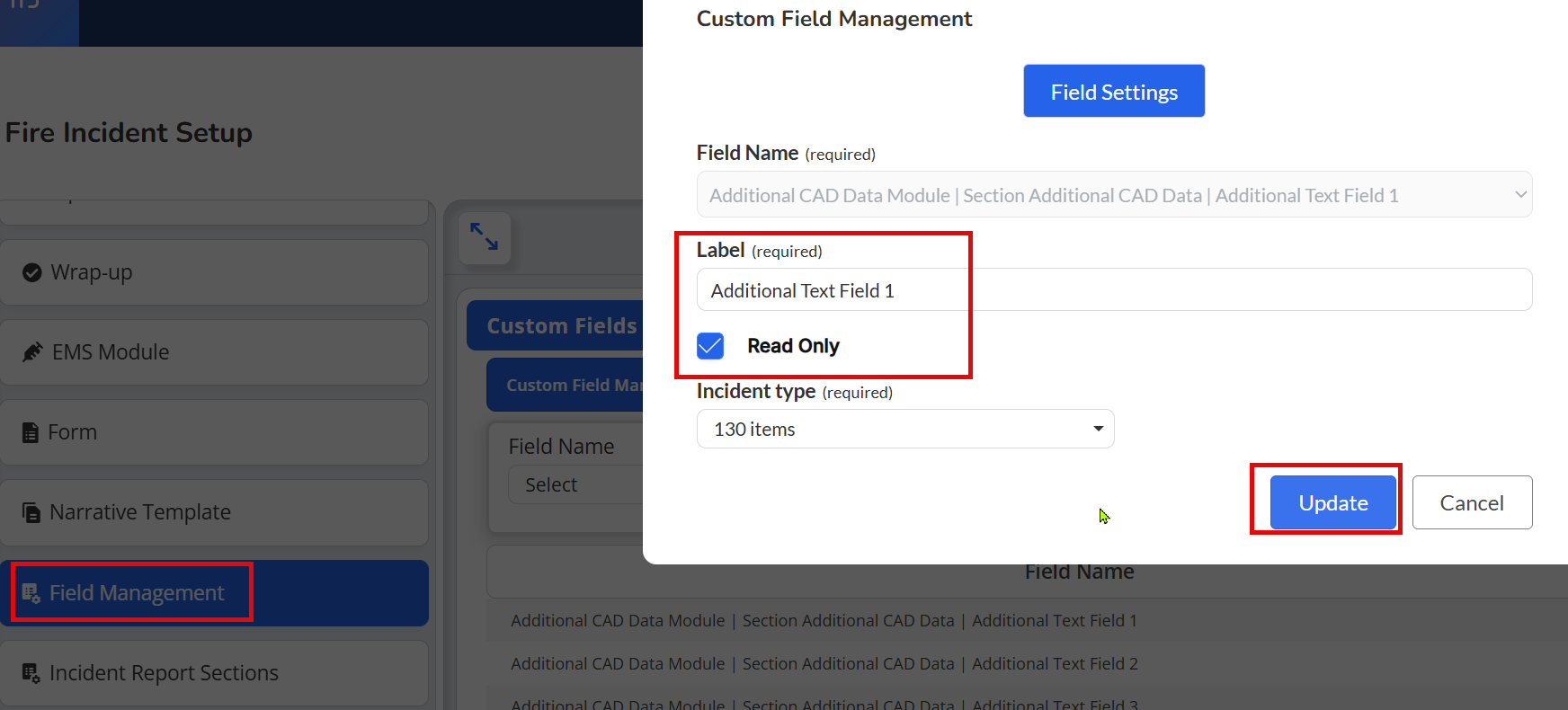Cancel the Custom Field Management dialog

tap(1472, 502)
